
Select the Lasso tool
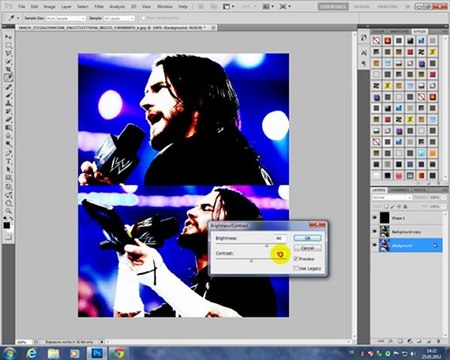pos(8,53)
